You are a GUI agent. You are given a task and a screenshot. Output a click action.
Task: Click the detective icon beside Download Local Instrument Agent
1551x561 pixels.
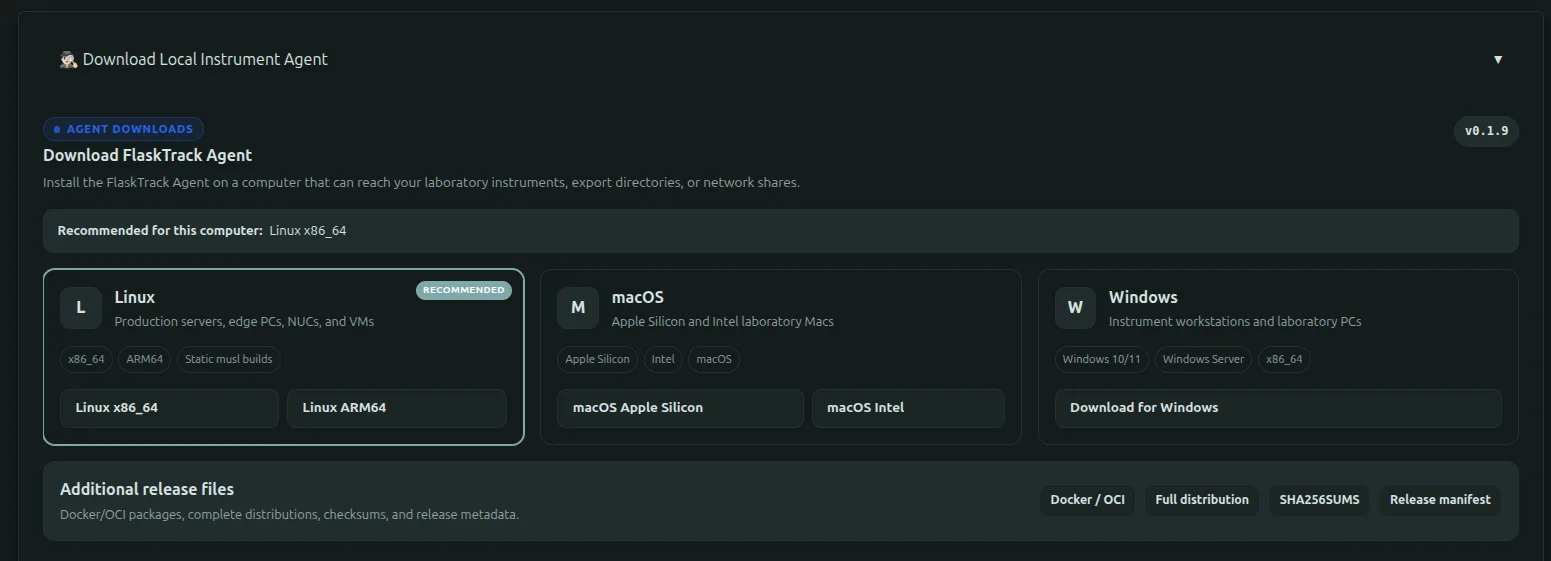[x=69, y=60]
